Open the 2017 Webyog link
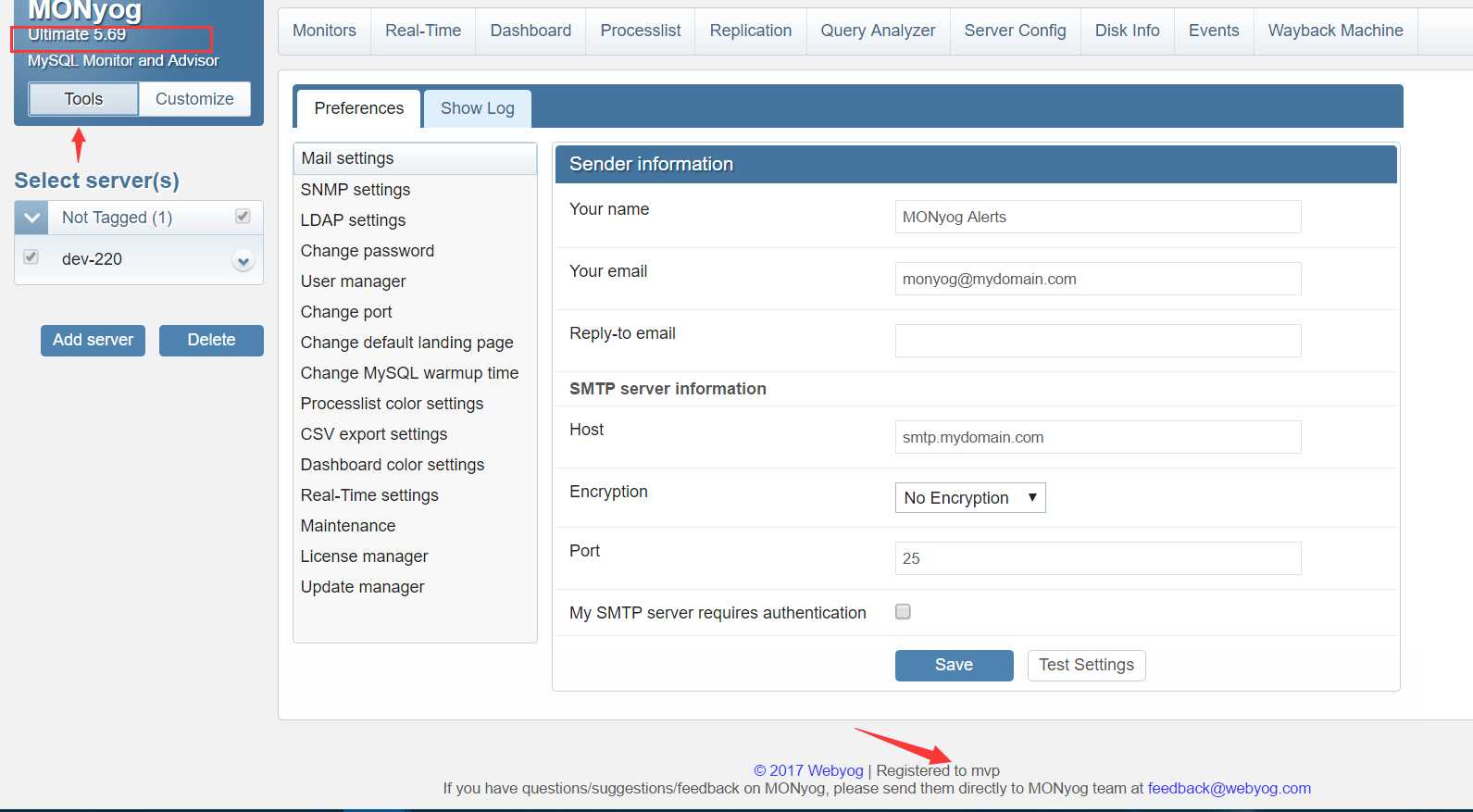1473x812 pixels. coord(808,770)
